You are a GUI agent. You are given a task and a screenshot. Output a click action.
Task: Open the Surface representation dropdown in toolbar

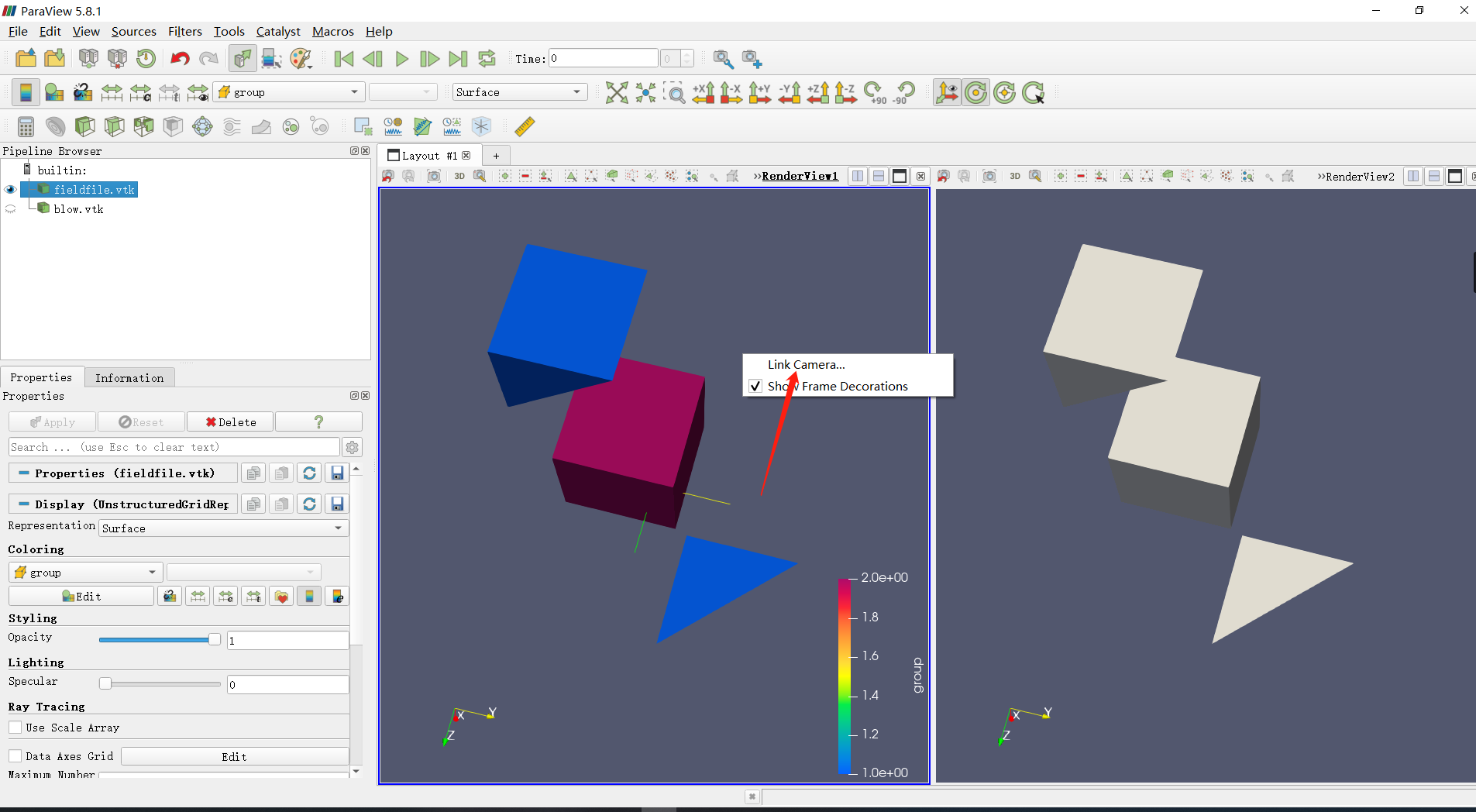(x=519, y=92)
